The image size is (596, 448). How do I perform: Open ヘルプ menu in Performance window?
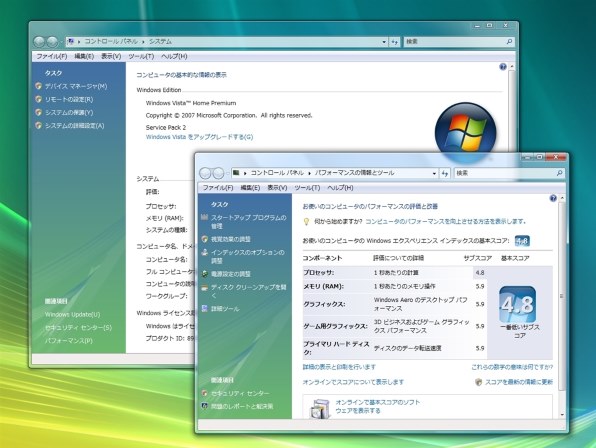(340, 188)
